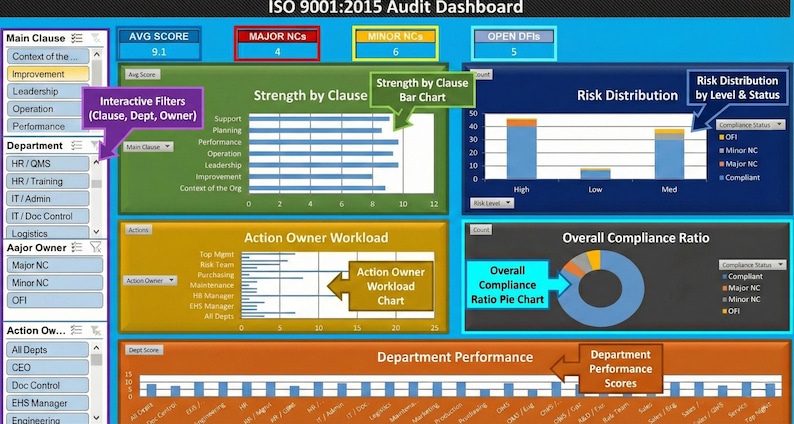Click Action Owner slicer scroll-up arrow
This screenshot has width=794, height=424.
pos(97,348)
